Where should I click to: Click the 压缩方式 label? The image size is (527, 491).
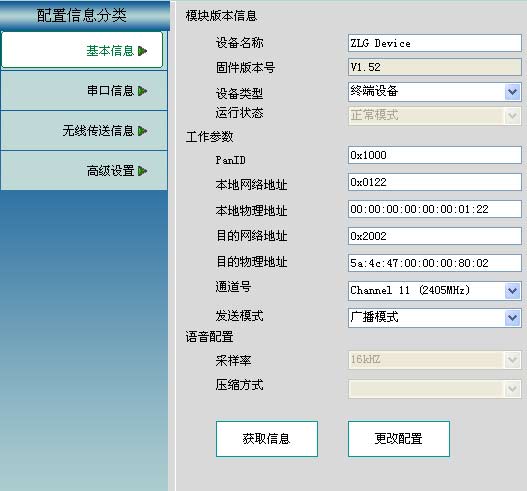tap(240, 385)
